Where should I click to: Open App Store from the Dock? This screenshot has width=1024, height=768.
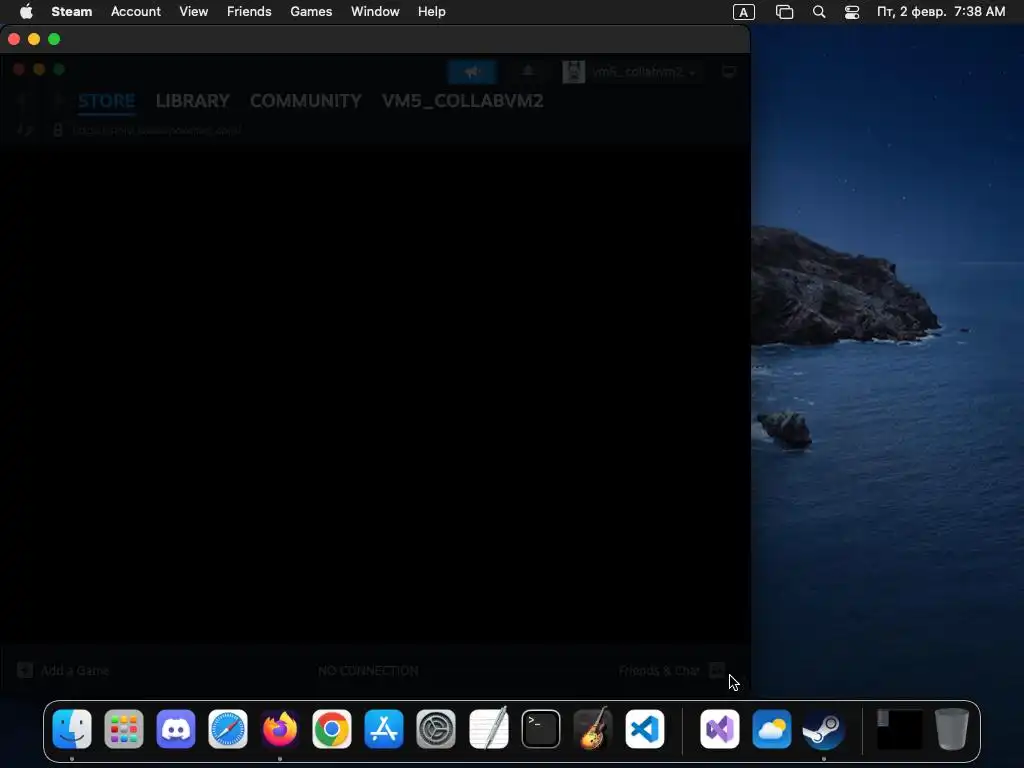click(x=384, y=729)
